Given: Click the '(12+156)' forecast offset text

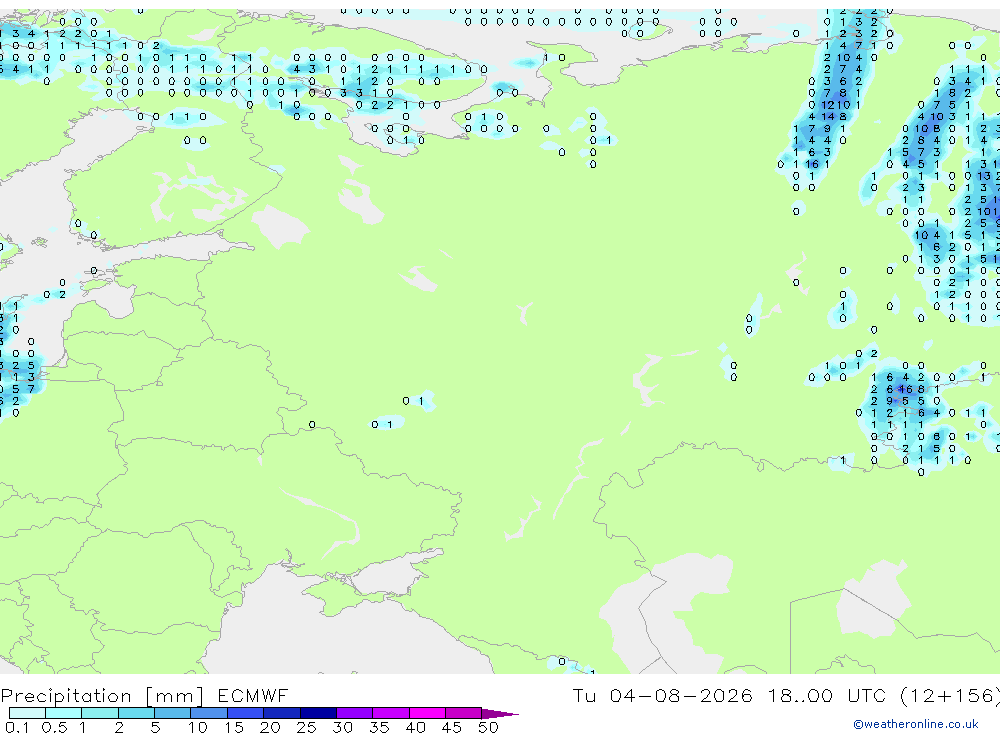Looking at the screenshot, I should pos(949,696).
